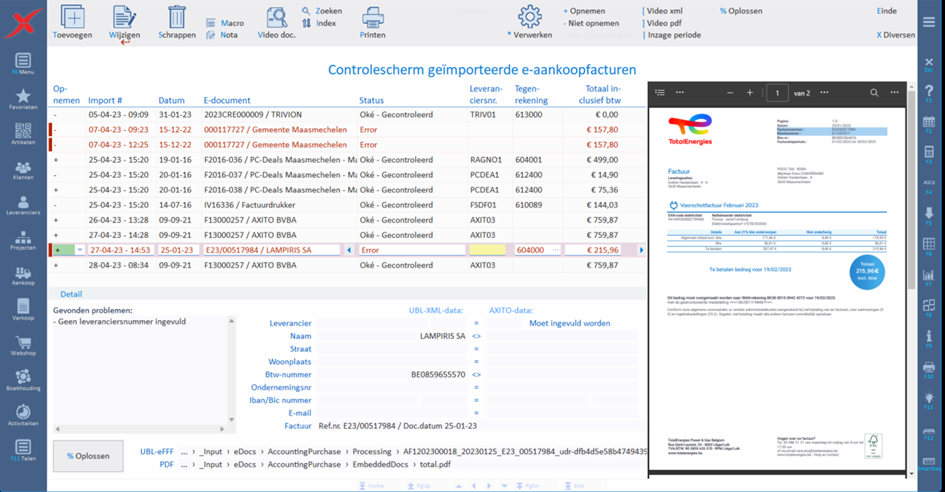Click the % Oplossen button at bottom left
The height and width of the screenshot is (492, 945).
(88, 456)
